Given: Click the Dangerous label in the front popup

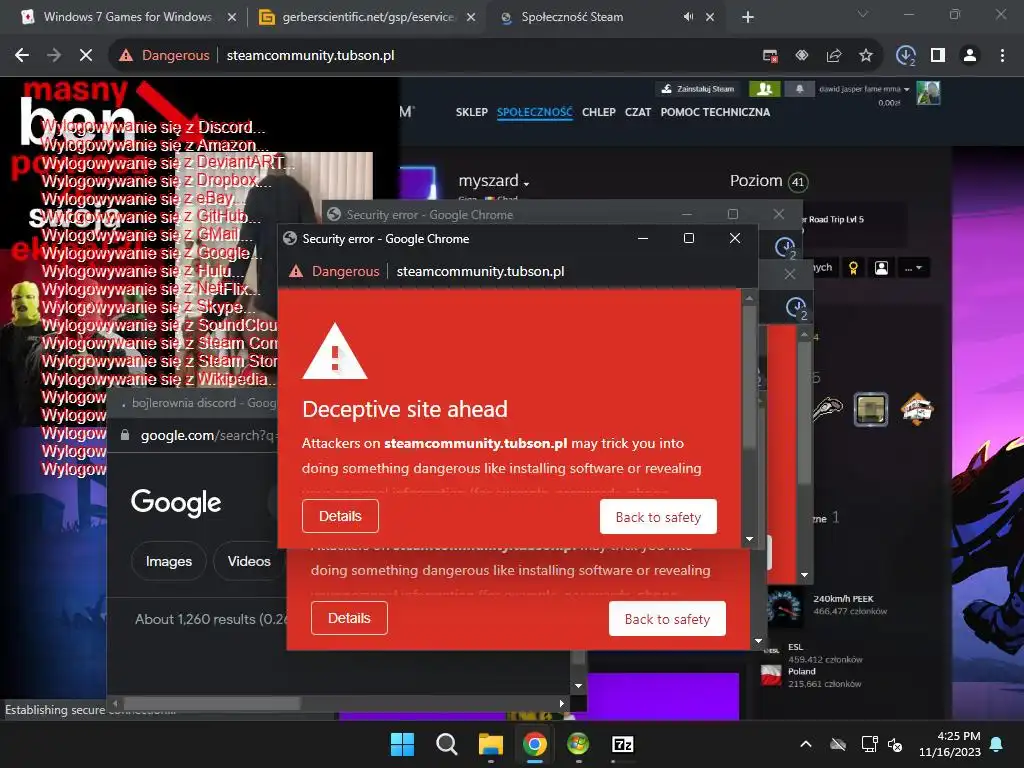Looking at the screenshot, I should 345,271.
